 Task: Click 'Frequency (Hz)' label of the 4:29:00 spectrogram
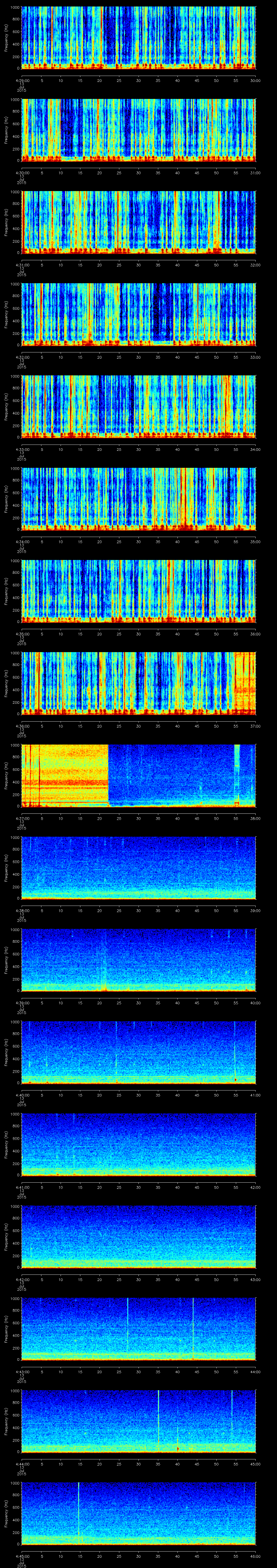pyautogui.click(x=6, y=38)
